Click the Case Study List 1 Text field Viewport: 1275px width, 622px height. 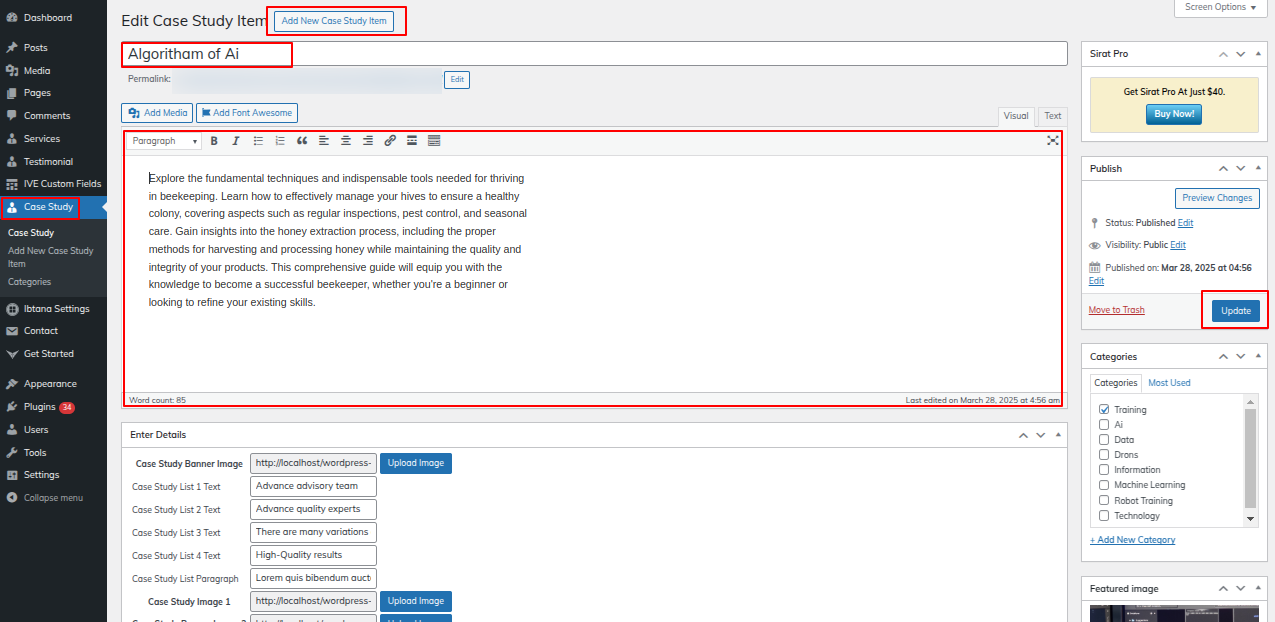[x=313, y=487]
